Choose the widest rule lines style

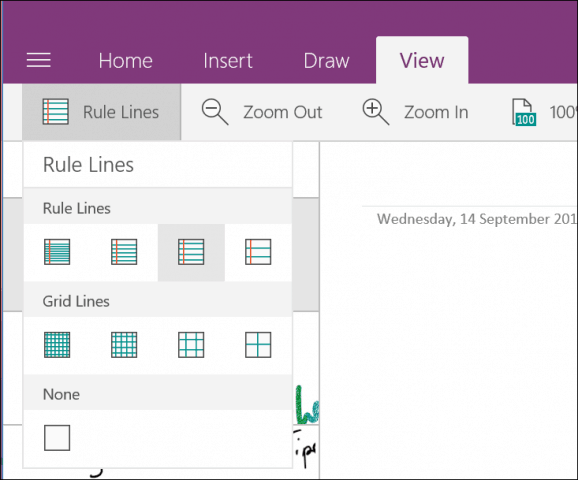point(258,252)
